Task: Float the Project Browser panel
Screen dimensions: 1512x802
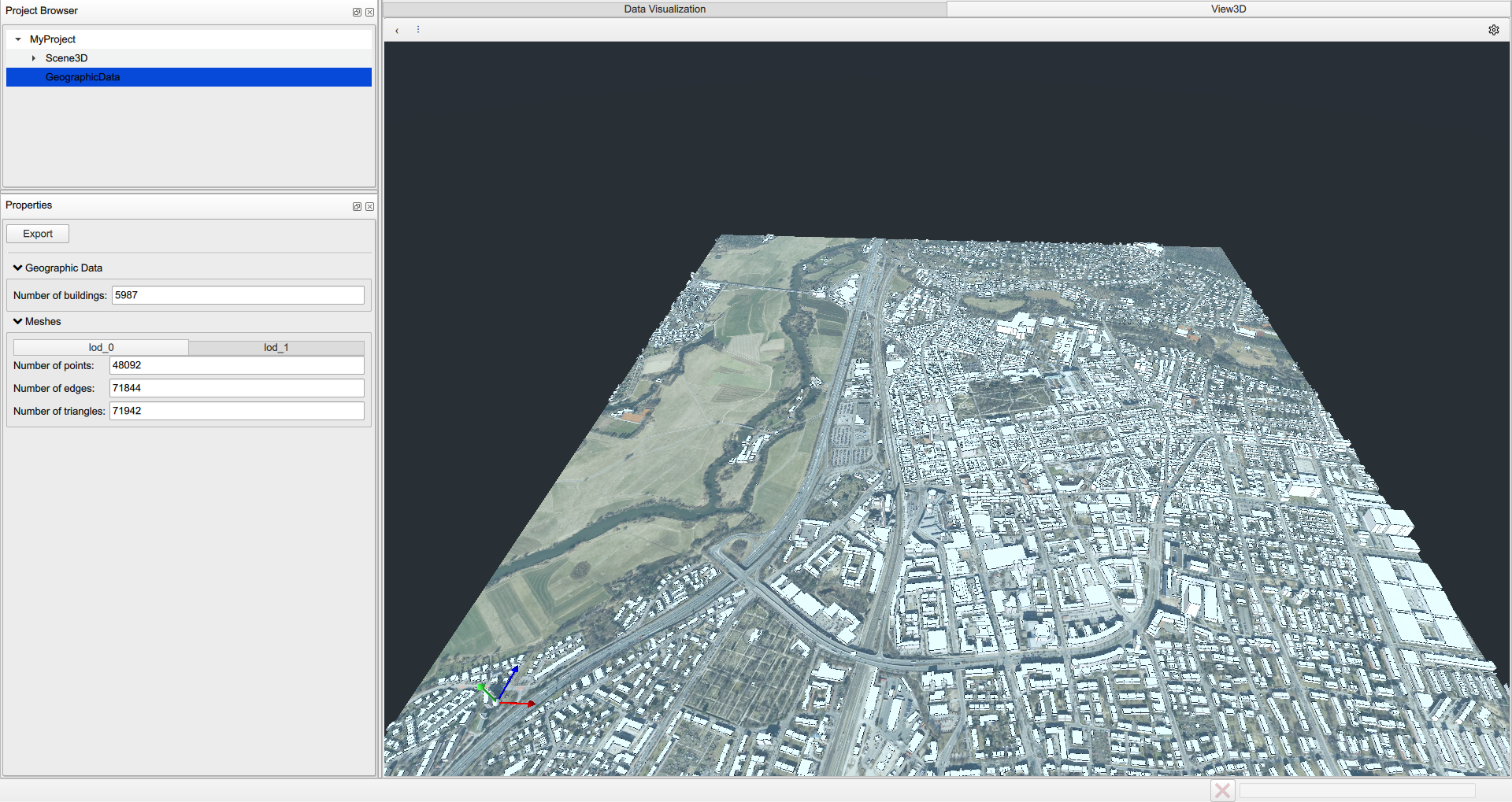Action: 357,12
